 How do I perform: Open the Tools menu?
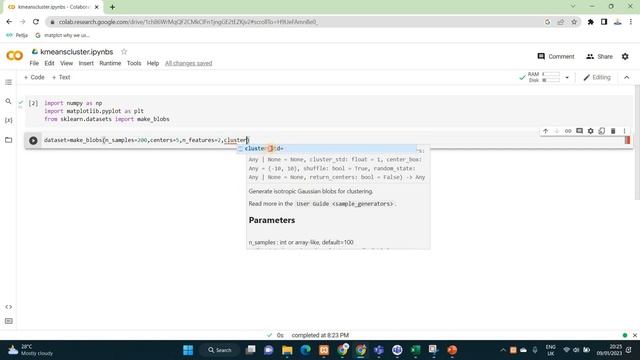tap(134, 63)
